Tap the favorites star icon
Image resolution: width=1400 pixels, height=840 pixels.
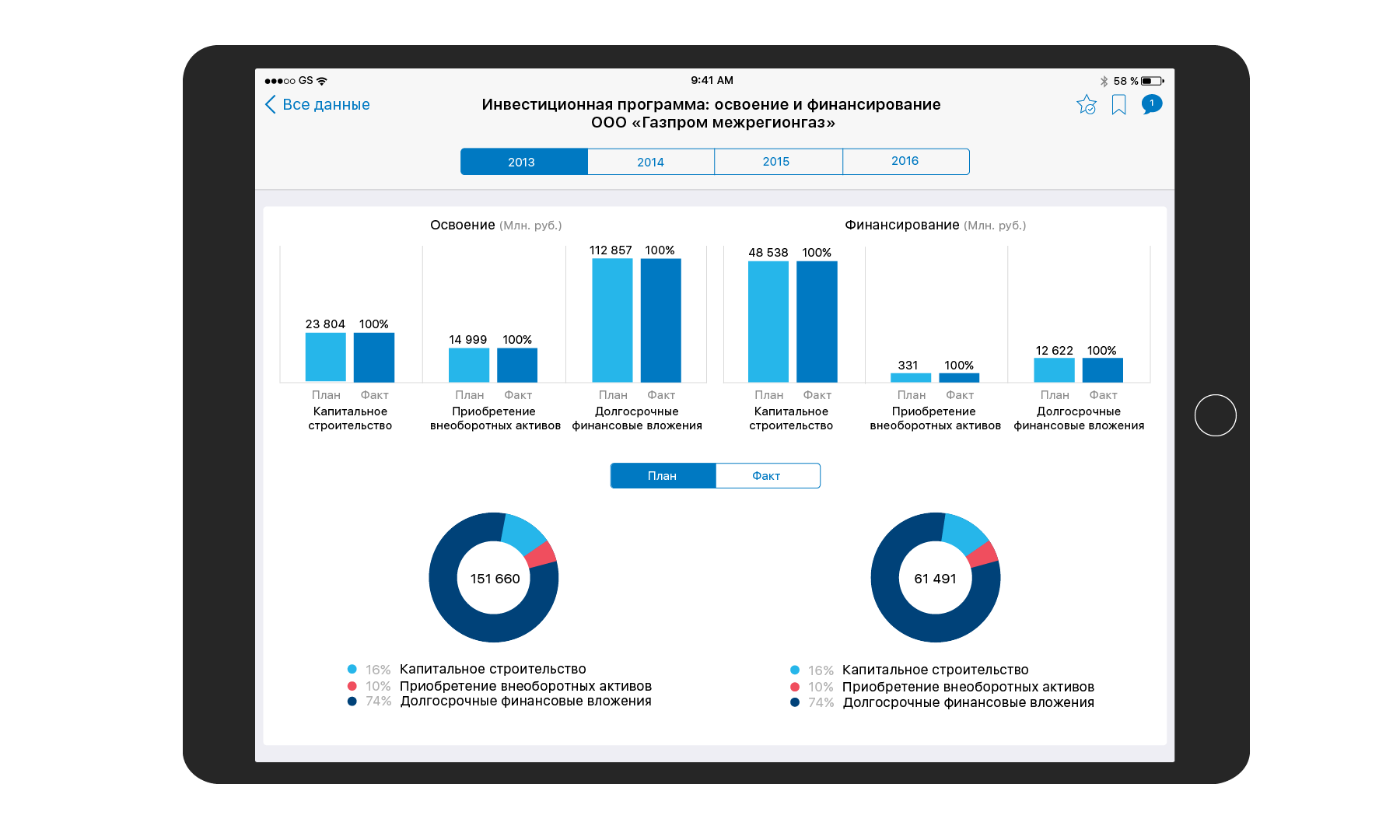(x=1087, y=105)
